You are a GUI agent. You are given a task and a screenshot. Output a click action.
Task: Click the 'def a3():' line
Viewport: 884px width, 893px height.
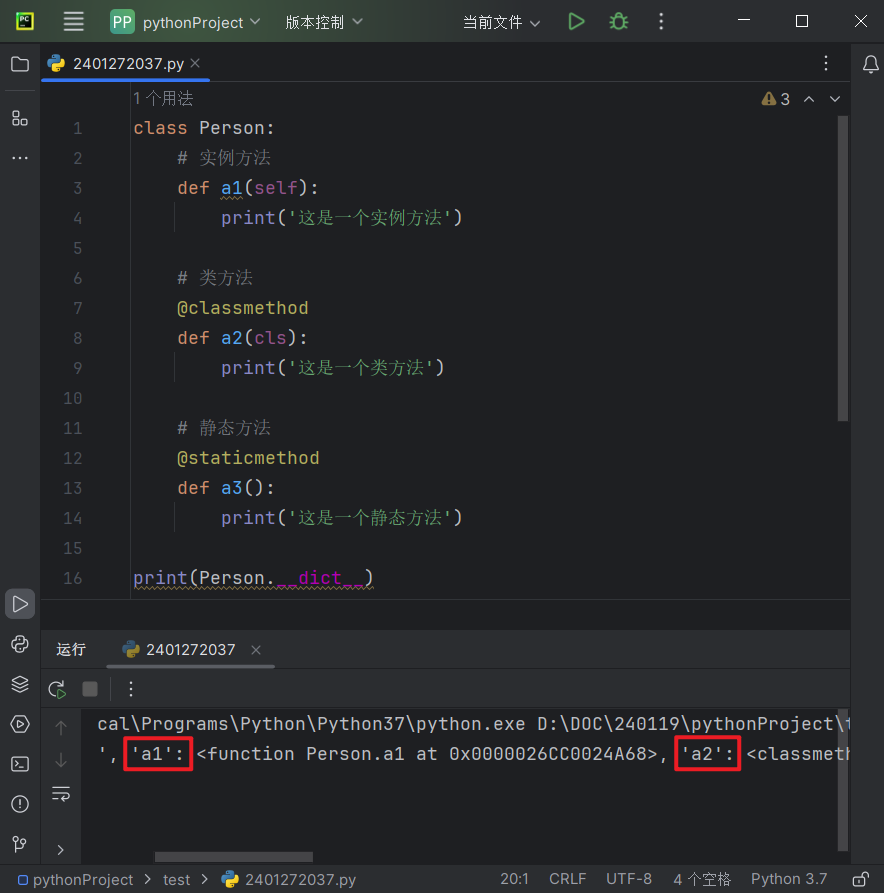[x=226, y=488]
